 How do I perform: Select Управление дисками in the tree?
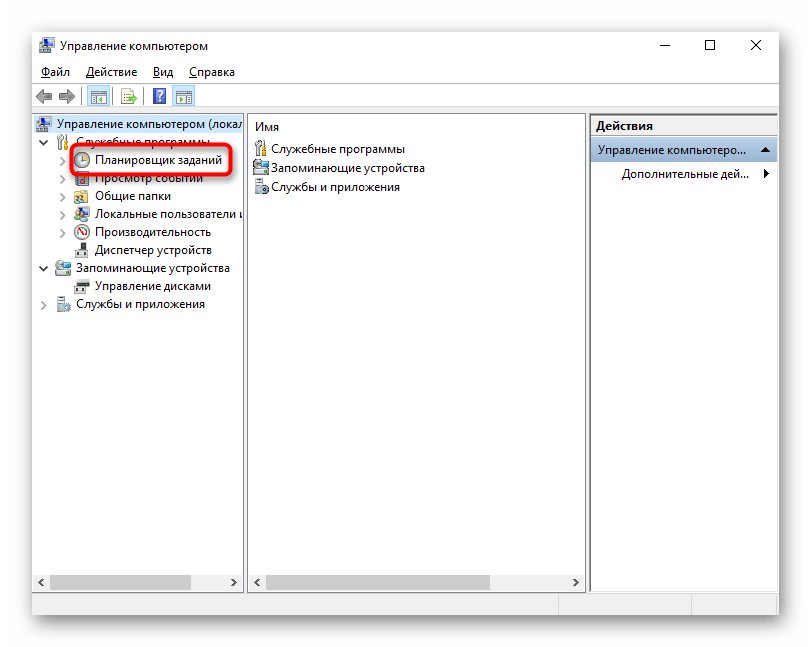click(152, 286)
